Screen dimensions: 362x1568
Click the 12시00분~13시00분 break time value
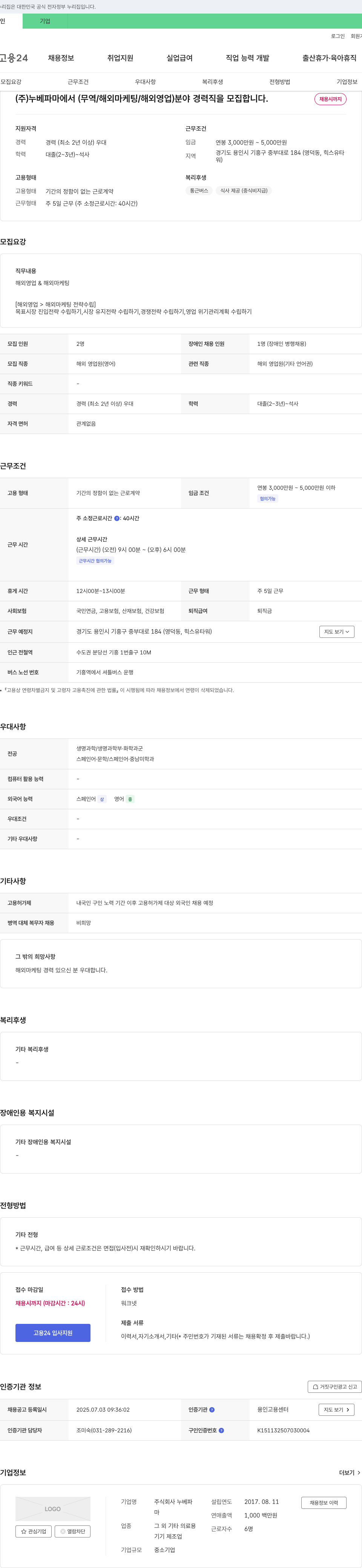pos(101,591)
